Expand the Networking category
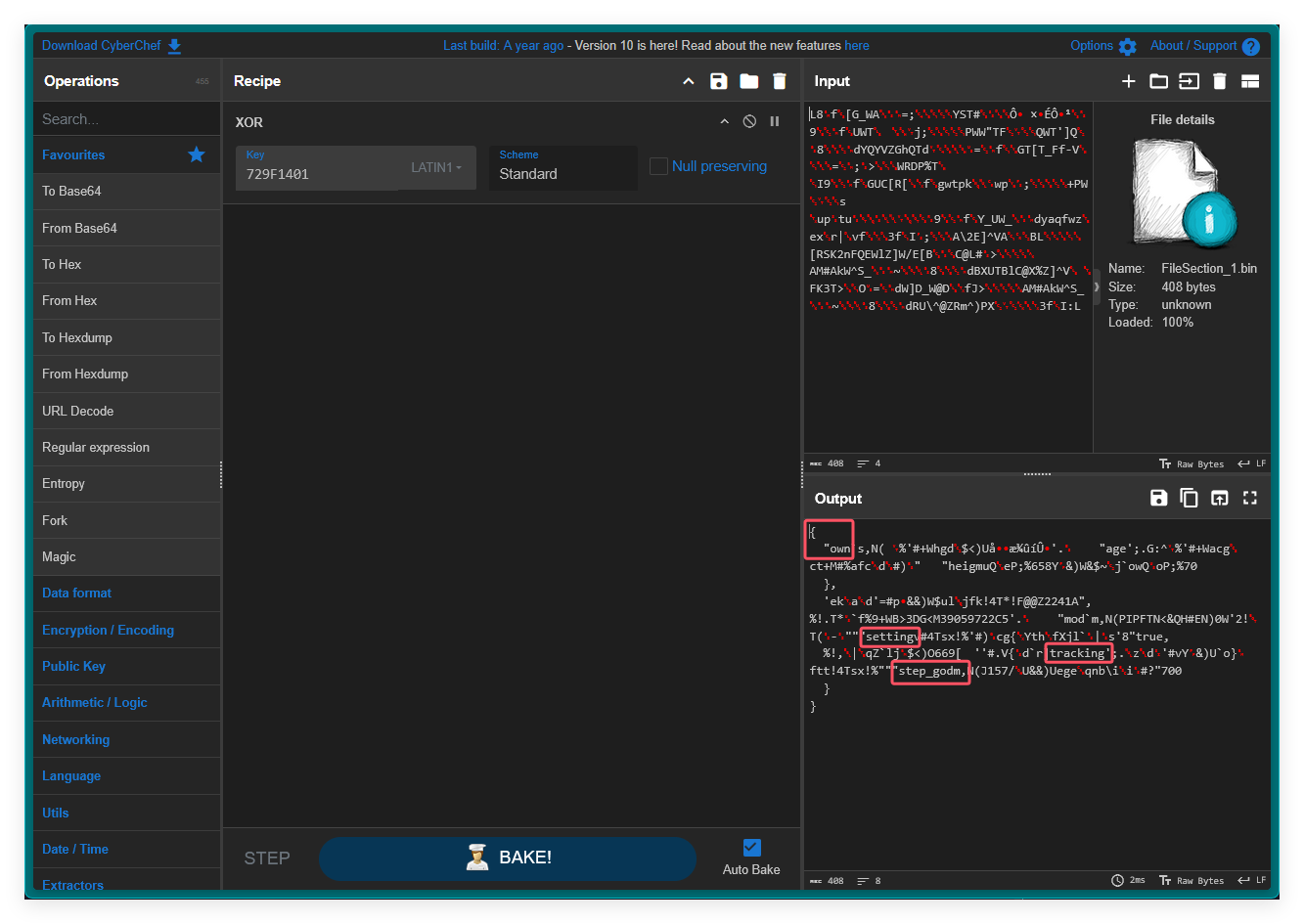 [x=126, y=739]
